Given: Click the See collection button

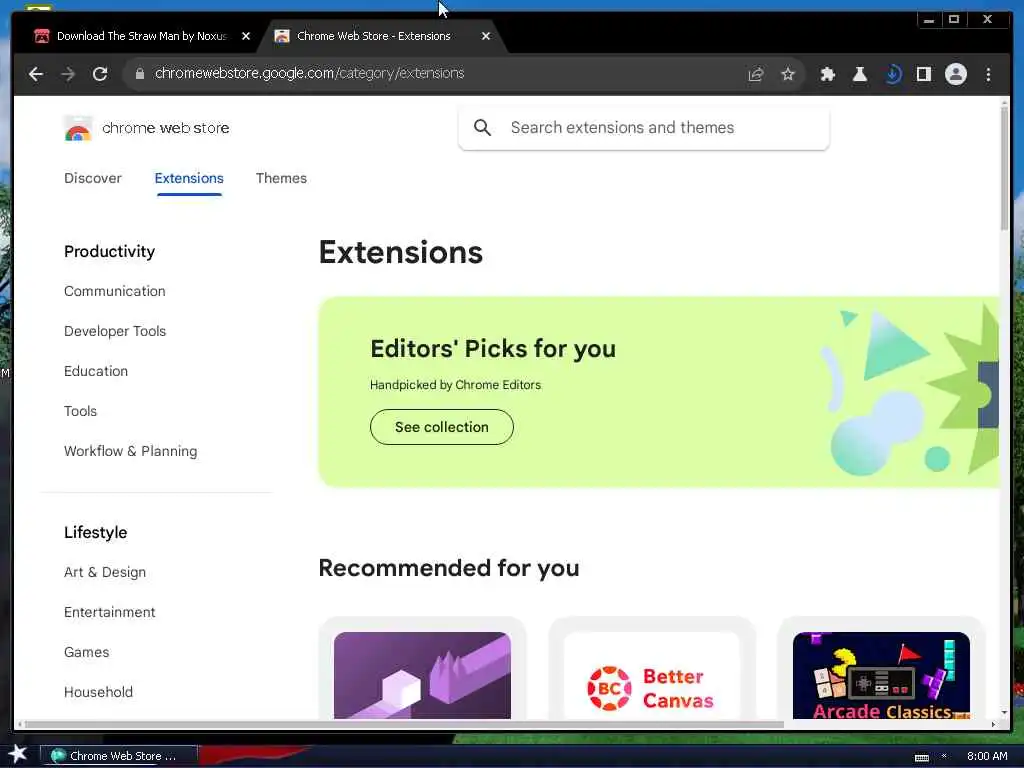Looking at the screenshot, I should tap(441, 427).
